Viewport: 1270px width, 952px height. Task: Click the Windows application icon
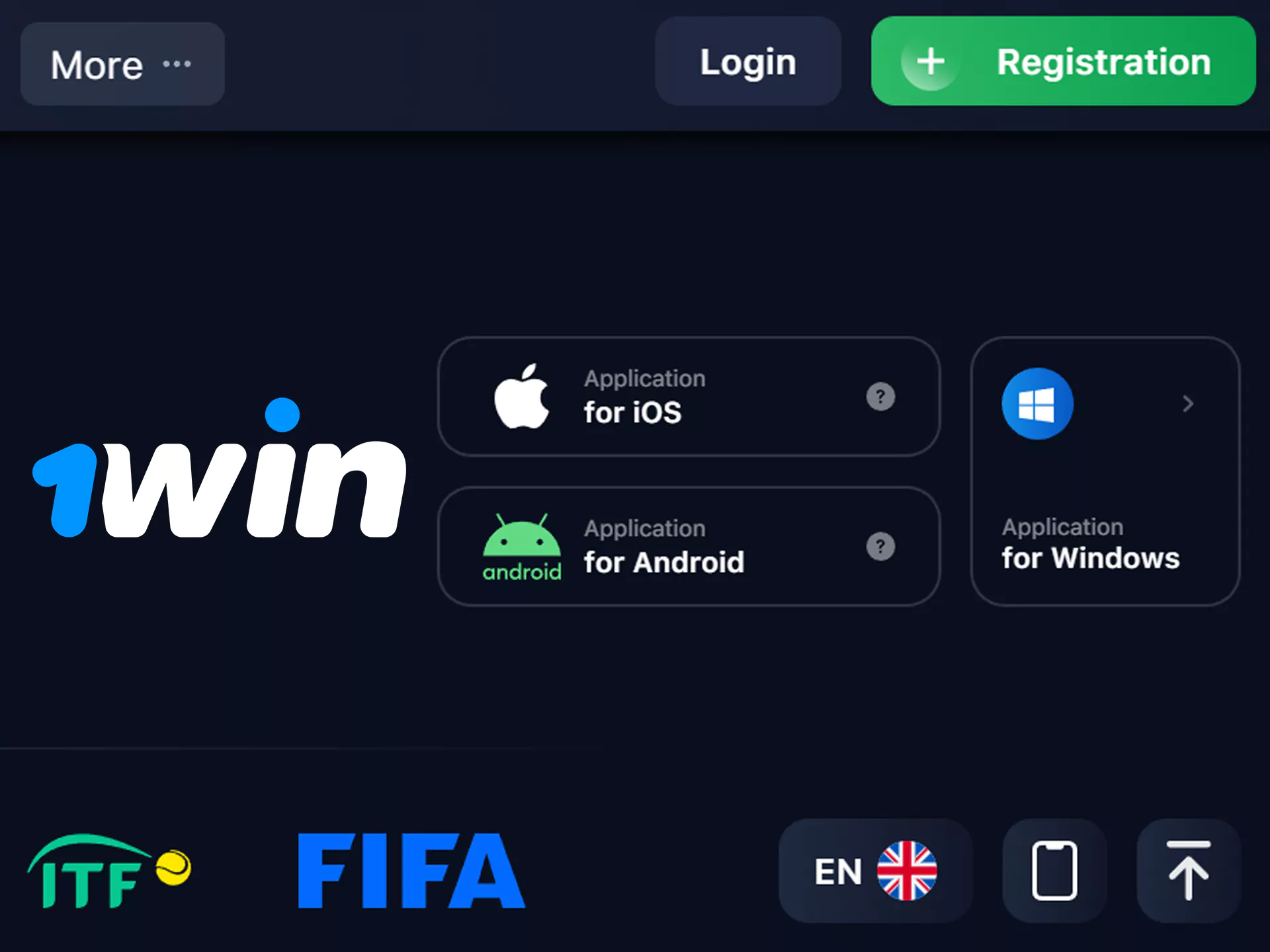tap(1036, 402)
